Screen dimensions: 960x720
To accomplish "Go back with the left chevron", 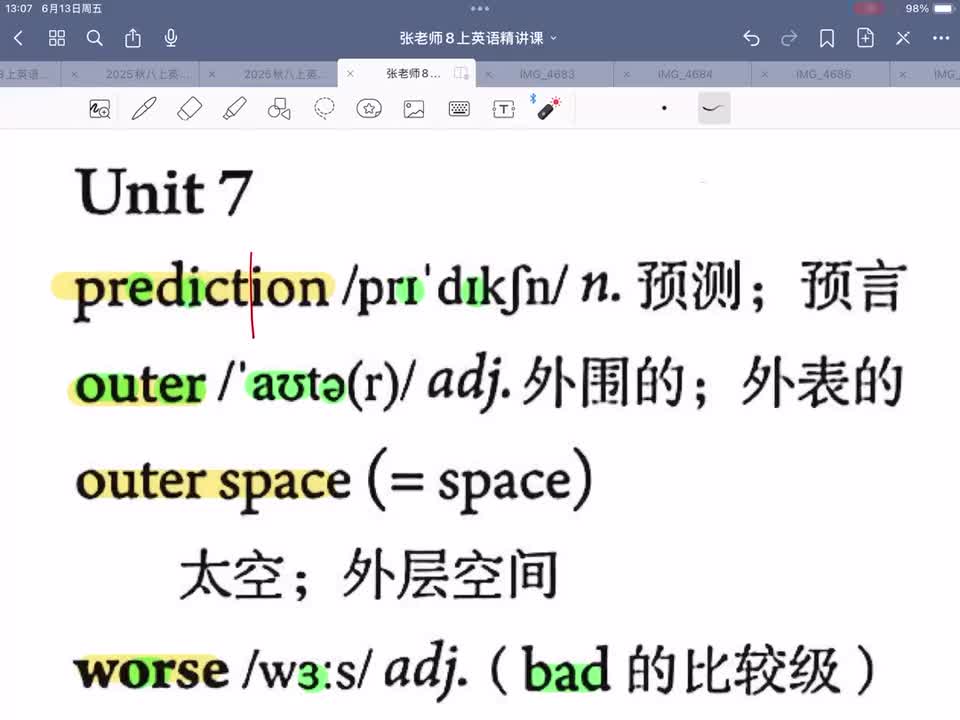I will [18, 39].
